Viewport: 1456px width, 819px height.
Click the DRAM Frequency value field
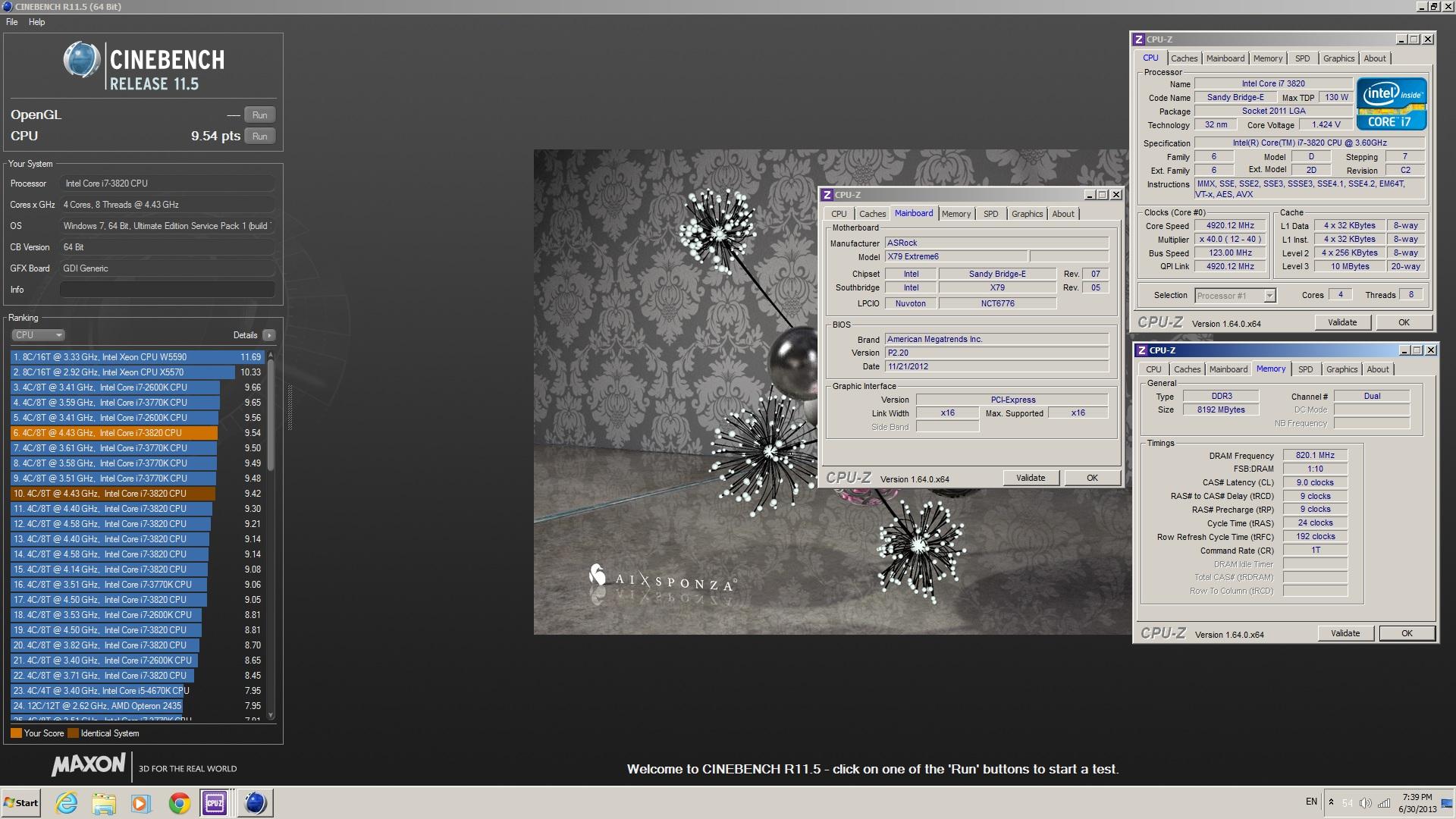(x=1315, y=456)
